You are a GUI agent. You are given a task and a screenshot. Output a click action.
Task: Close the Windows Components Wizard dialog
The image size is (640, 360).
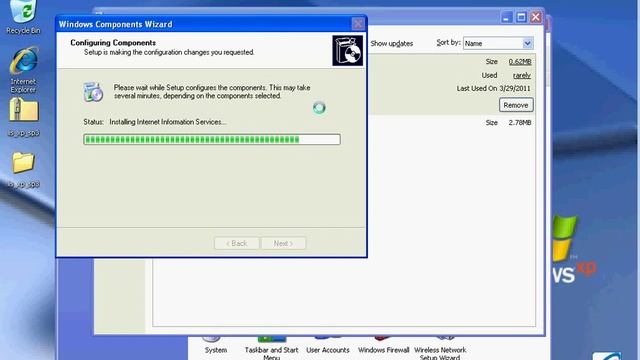(x=358, y=24)
